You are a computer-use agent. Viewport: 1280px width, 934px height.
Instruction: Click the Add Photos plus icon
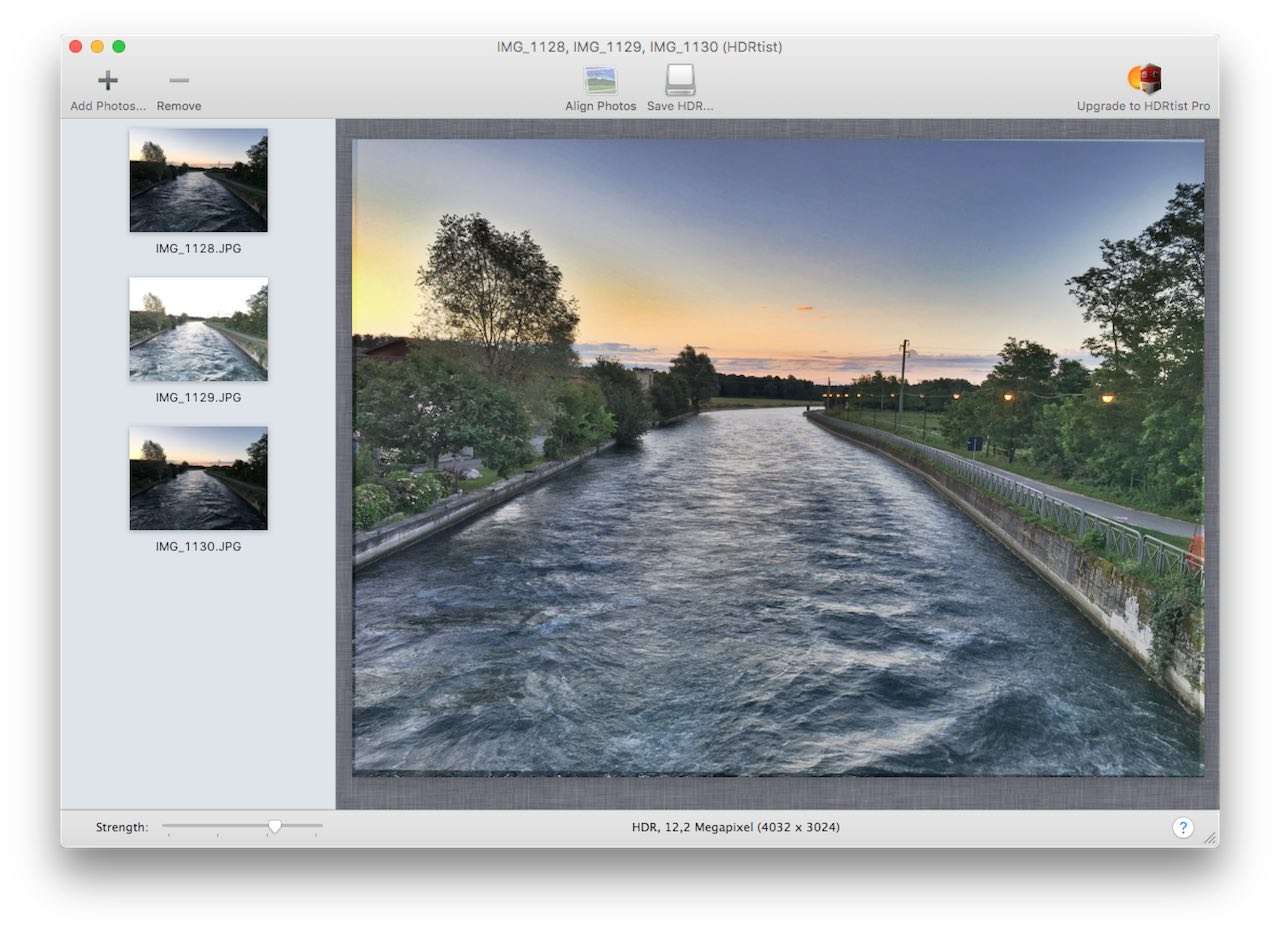(108, 81)
